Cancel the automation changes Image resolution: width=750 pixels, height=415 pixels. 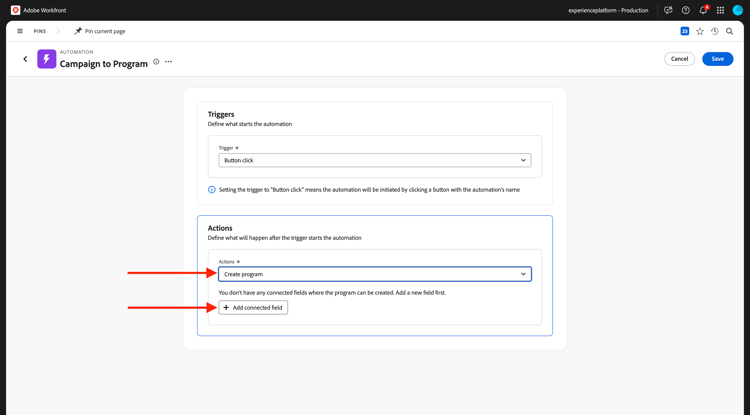679,59
